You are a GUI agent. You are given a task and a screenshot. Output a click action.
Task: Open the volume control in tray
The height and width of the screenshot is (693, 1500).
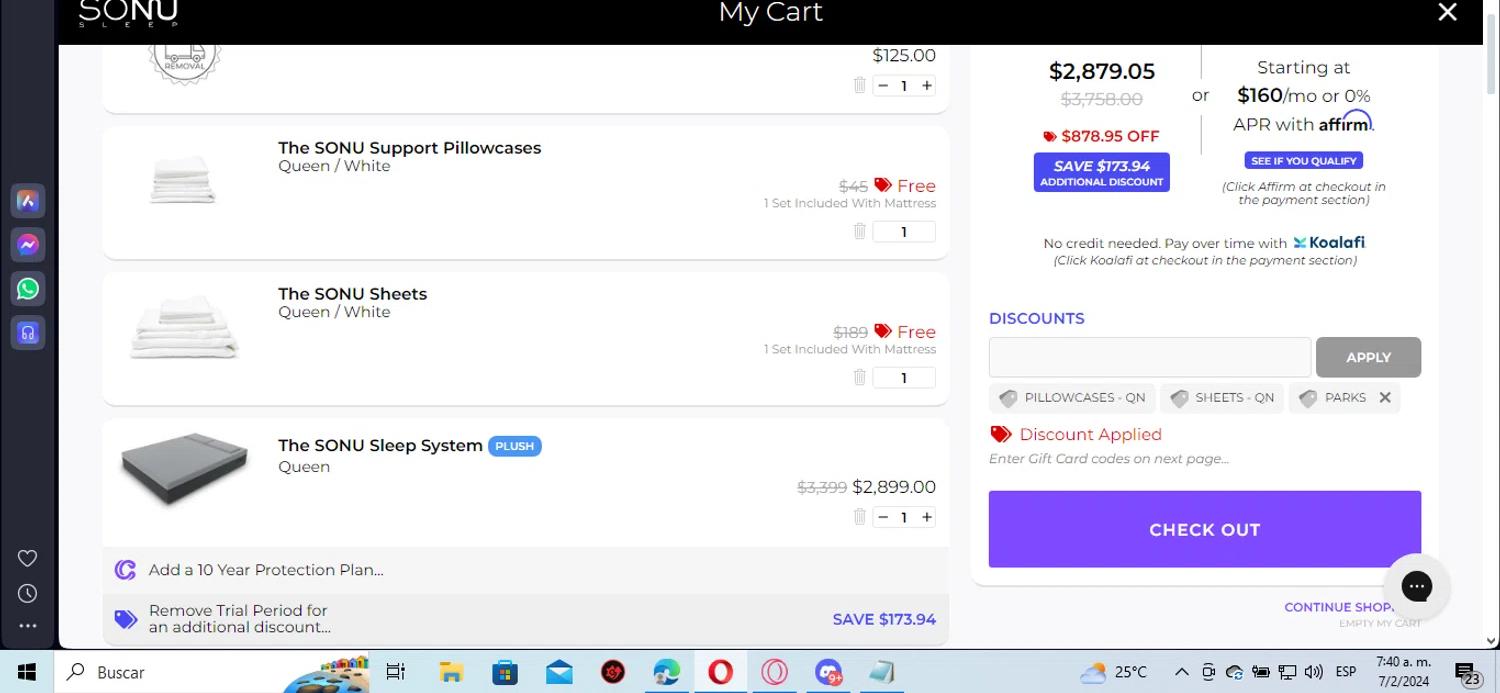pos(1314,672)
